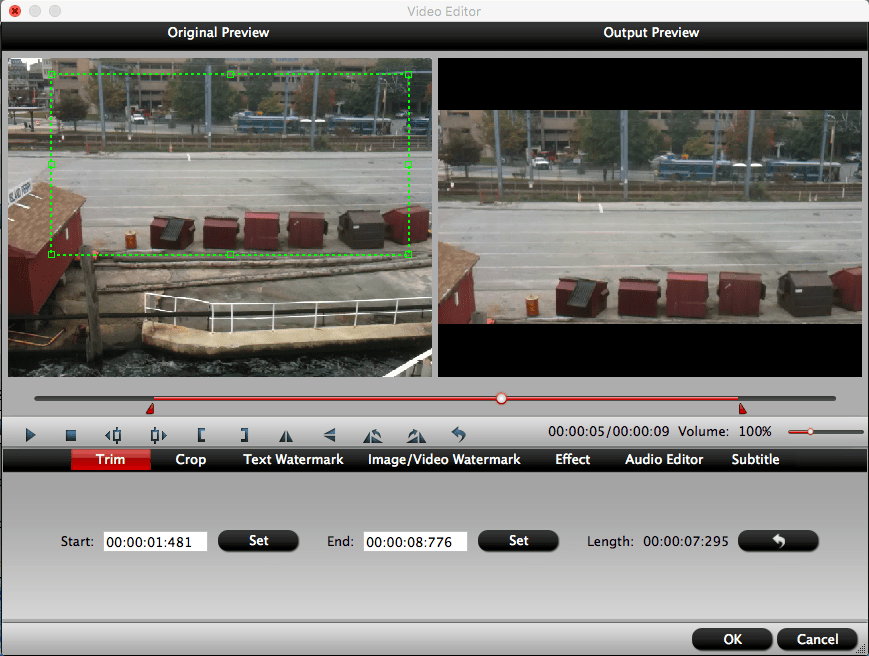Step forward one frame using the frame-forward icon
This screenshot has height=656, width=869.
tap(156, 434)
